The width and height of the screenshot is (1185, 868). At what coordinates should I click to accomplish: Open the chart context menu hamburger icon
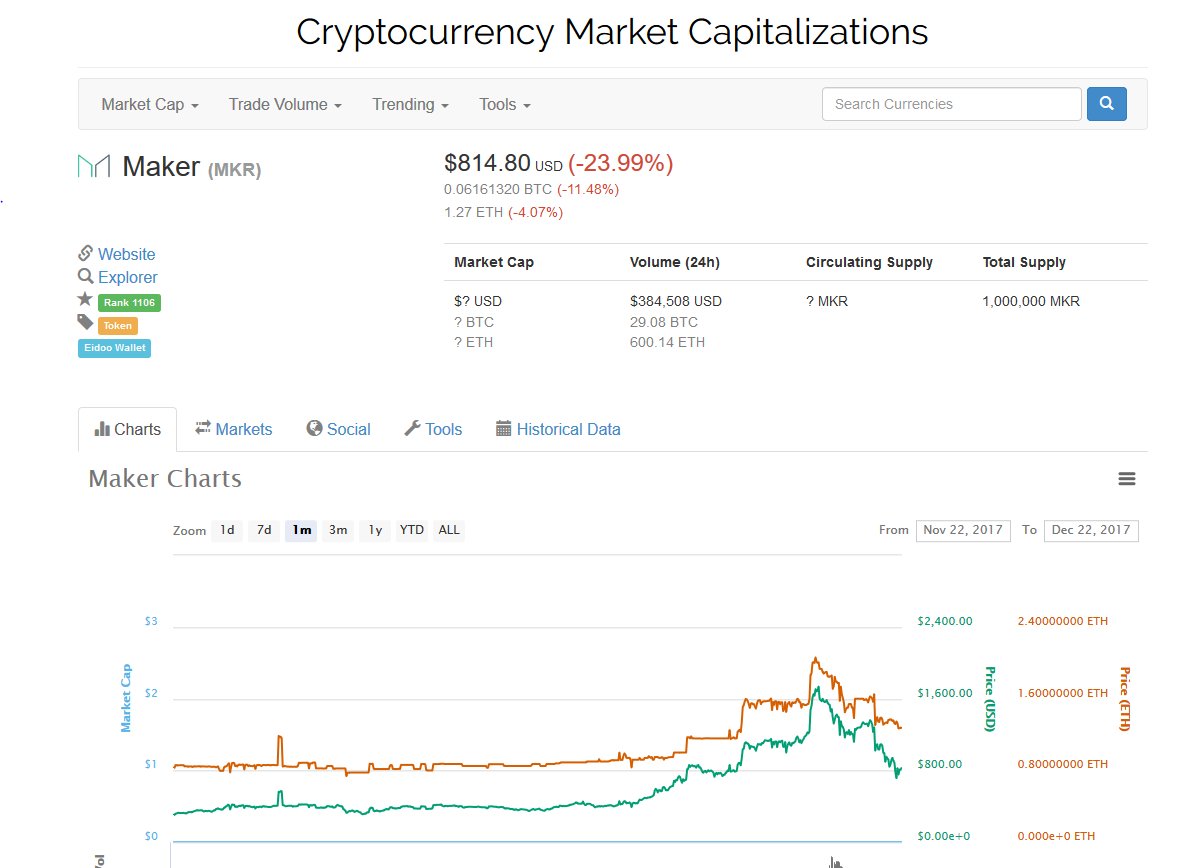click(x=1127, y=478)
